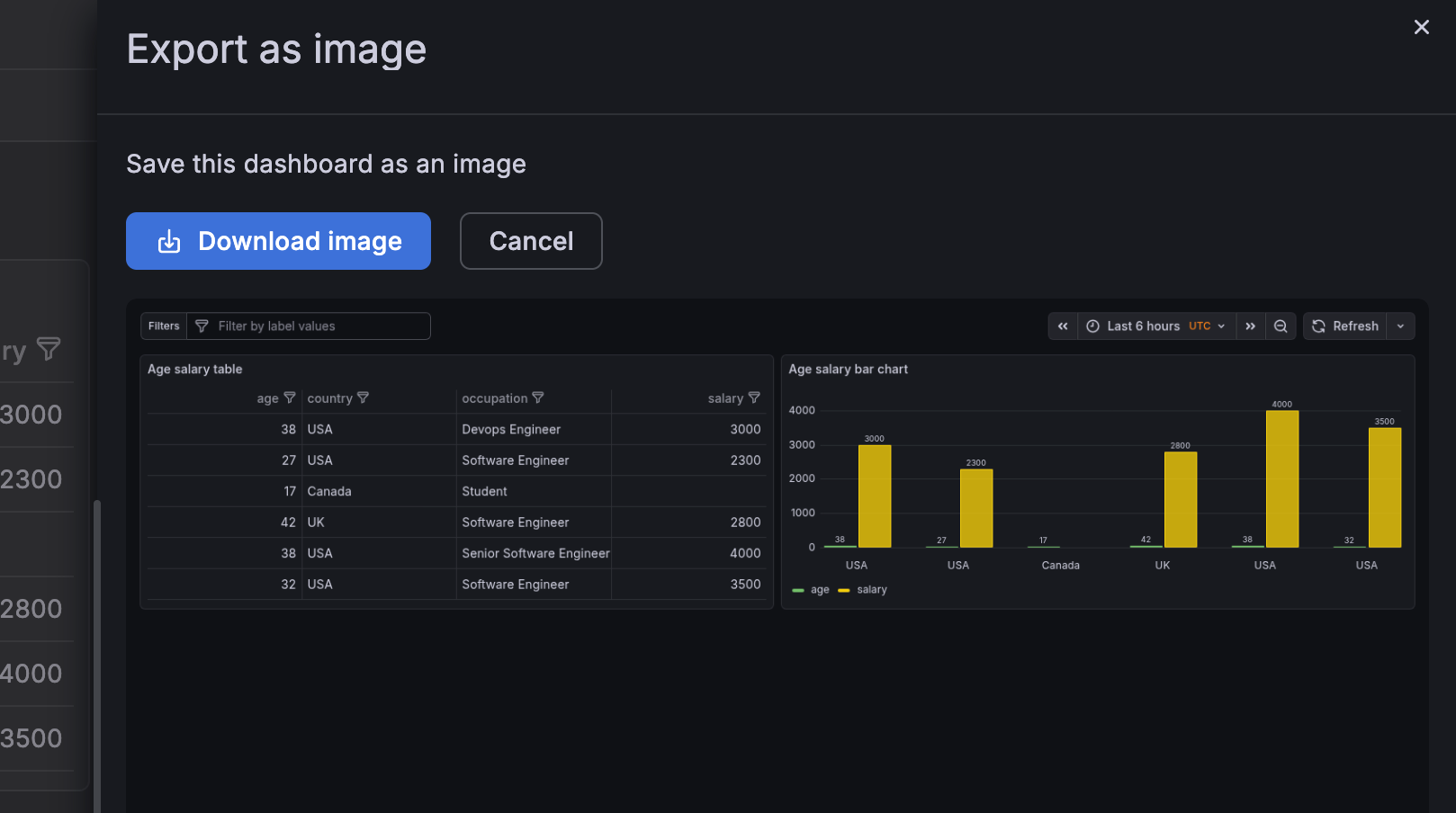Image resolution: width=1456 pixels, height=813 pixels.
Task: Shift time range forward with double-right arrows
Action: (1251, 326)
